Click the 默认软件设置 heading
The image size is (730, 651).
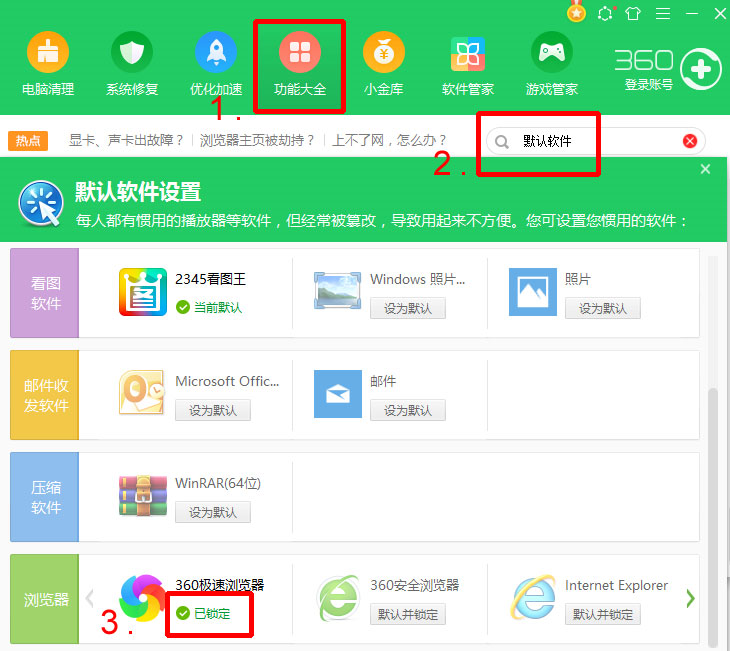[x=138, y=192]
